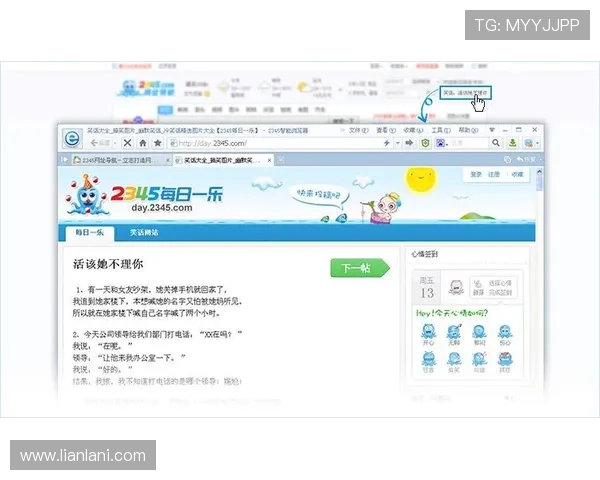Go to the browser home page icon
This screenshot has height=480, width=600.
click(143, 143)
